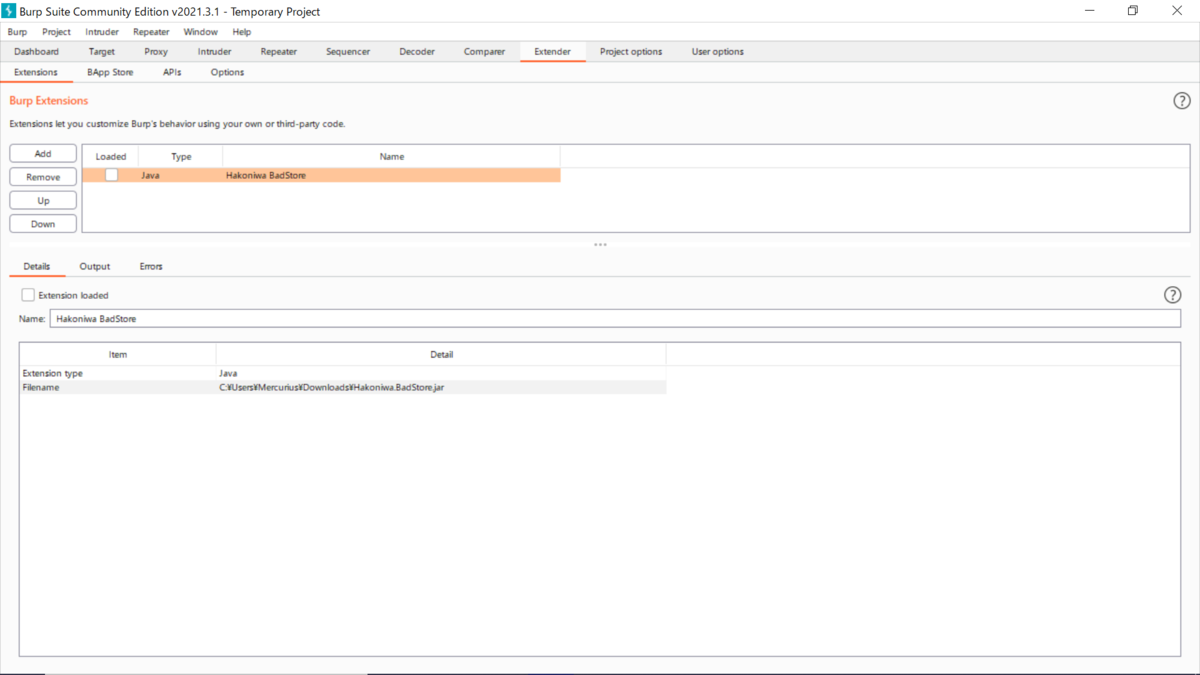The height and width of the screenshot is (675, 1200).
Task: Click the Detail column header
Action: (x=441, y=355)
